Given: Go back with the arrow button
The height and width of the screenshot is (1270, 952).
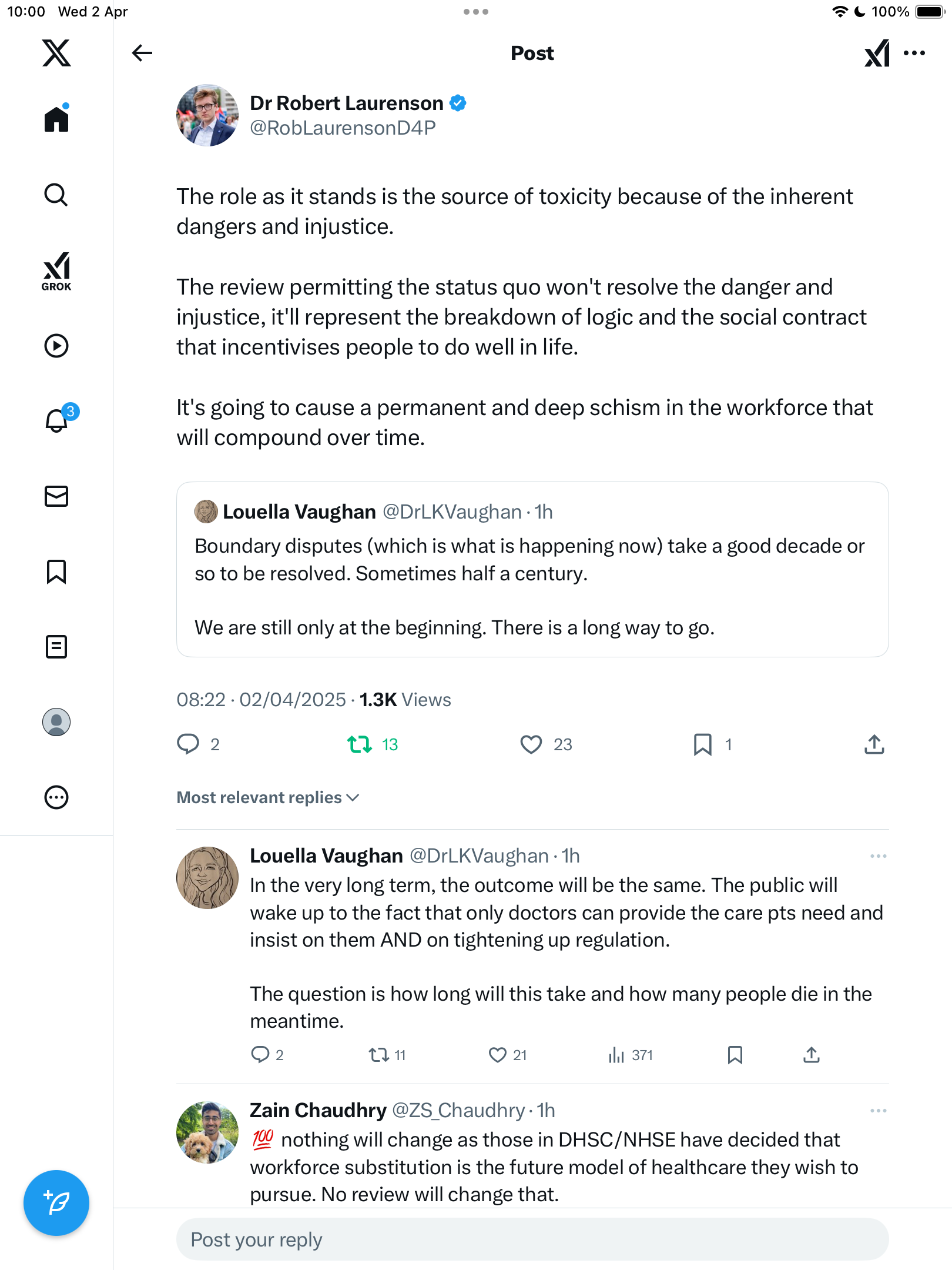Looking at the screenshot, I should coord(142,53).
